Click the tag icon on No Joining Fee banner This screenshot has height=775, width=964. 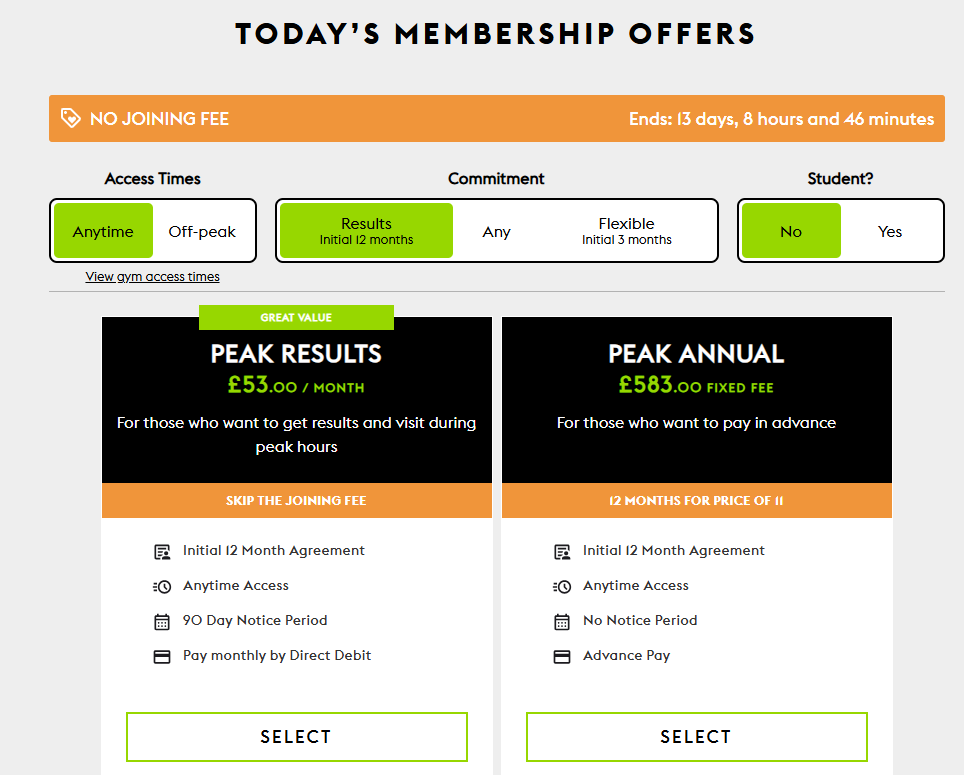coord(70,118)
